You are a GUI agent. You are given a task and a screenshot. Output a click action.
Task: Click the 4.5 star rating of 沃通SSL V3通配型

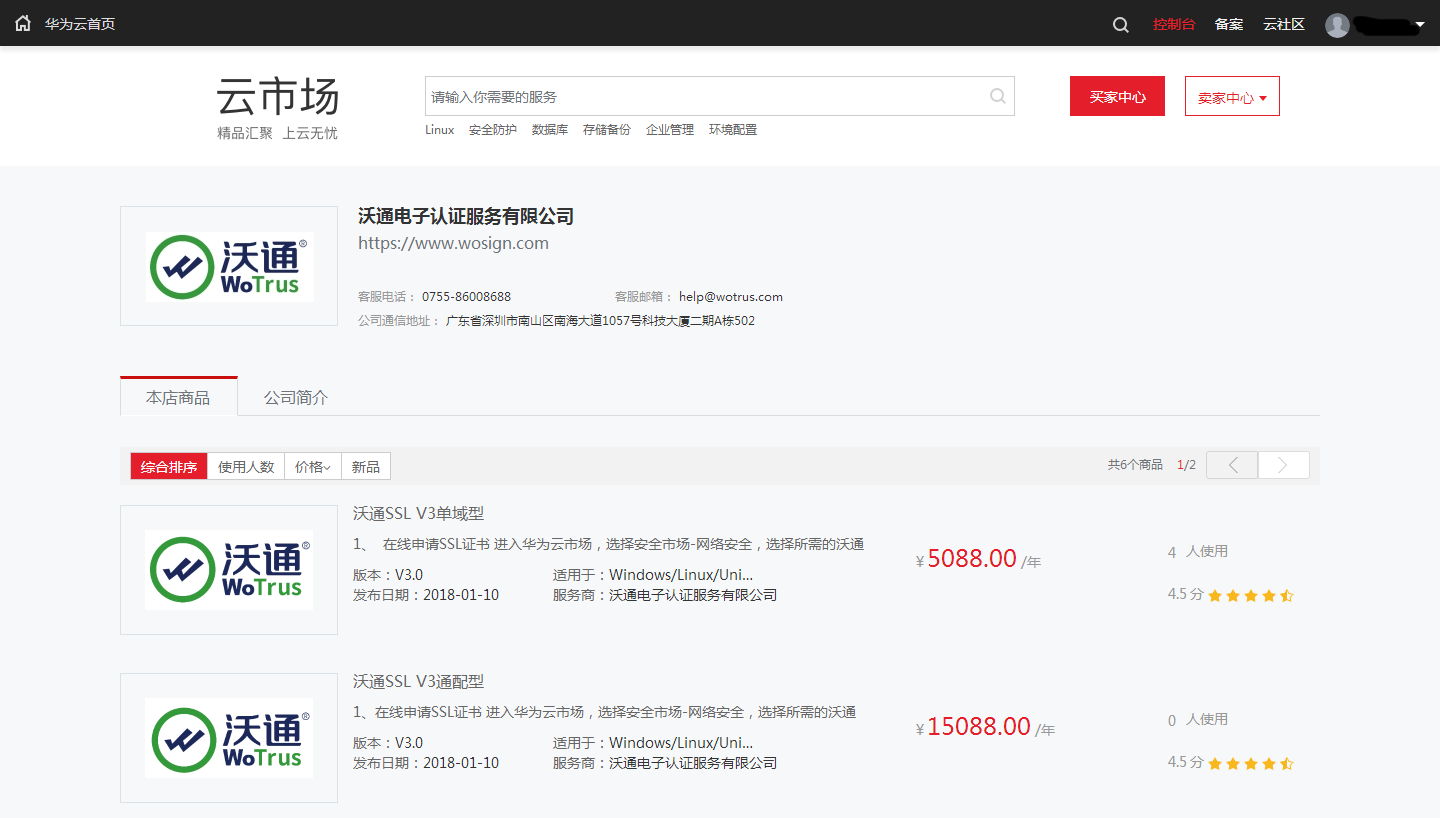tap(1250, 763)
